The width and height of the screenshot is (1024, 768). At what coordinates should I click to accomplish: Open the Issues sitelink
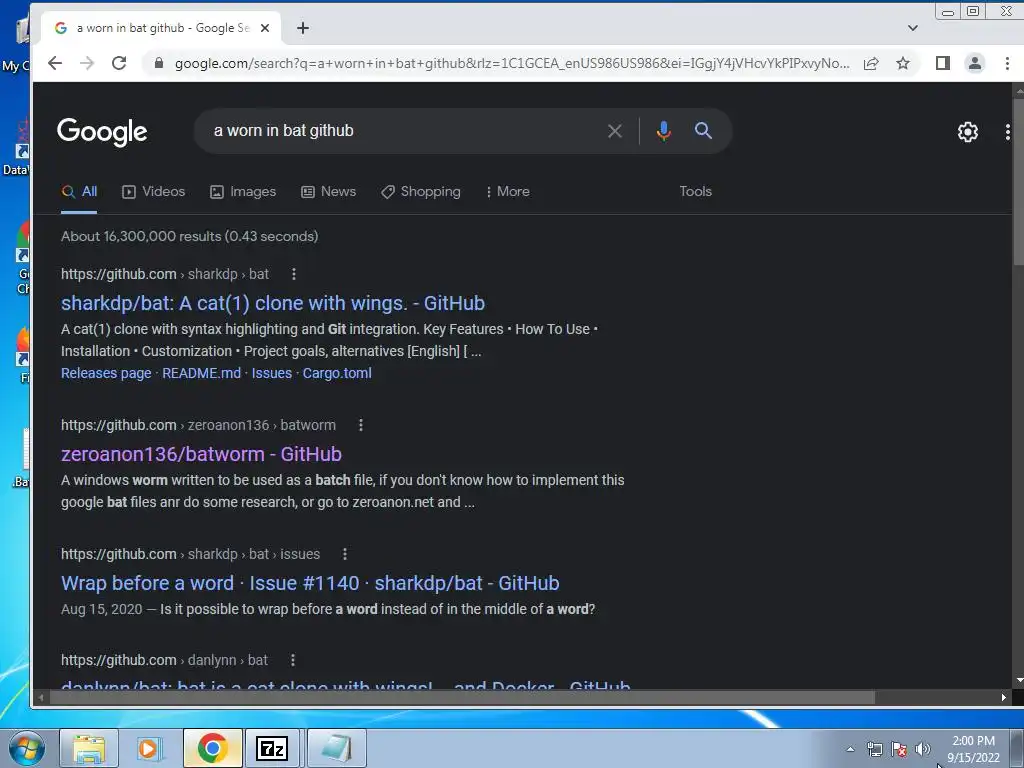(272, 373)
